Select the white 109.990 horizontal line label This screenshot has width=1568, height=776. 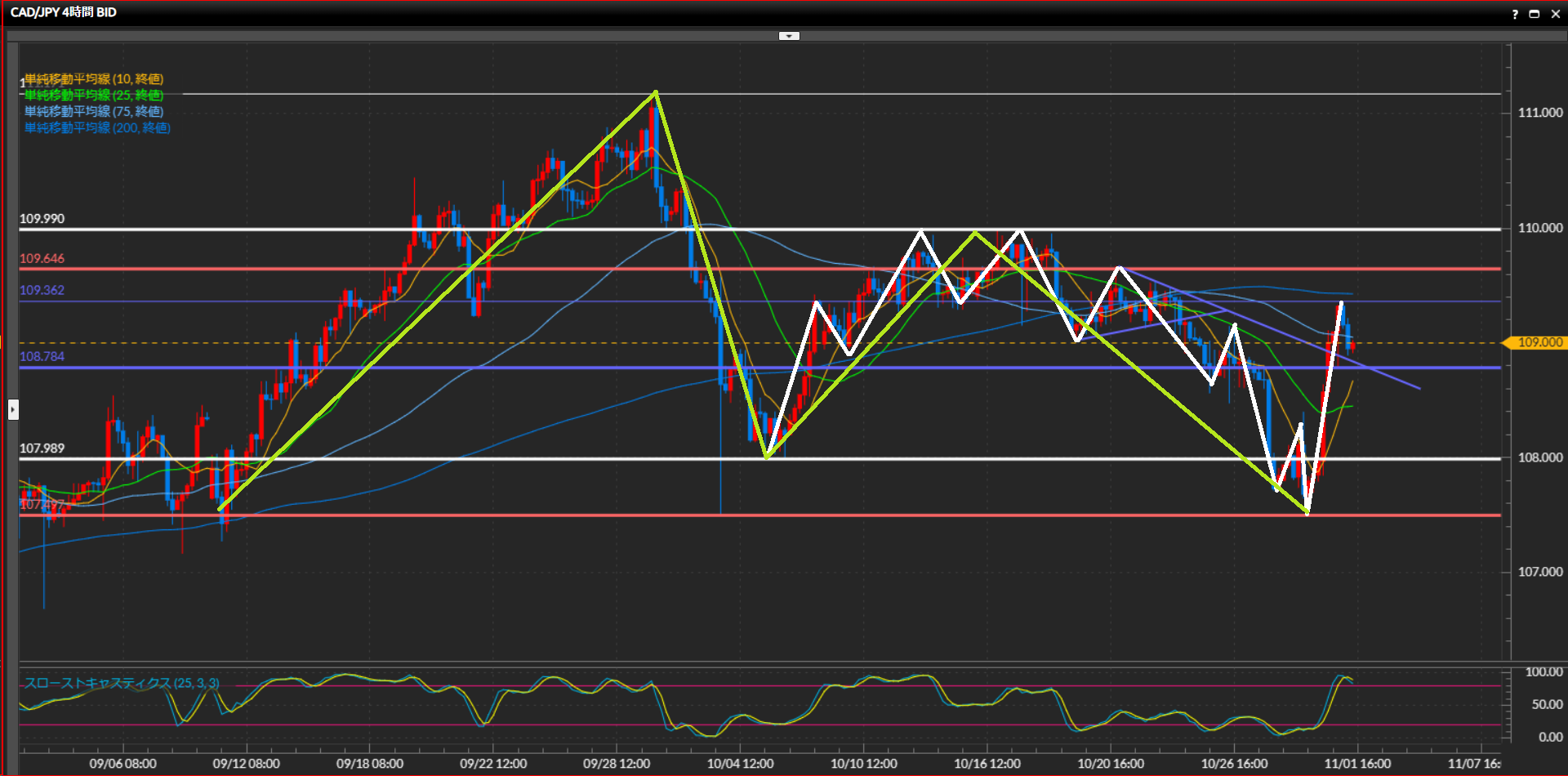pyautogui.click(x=42, y=219)
